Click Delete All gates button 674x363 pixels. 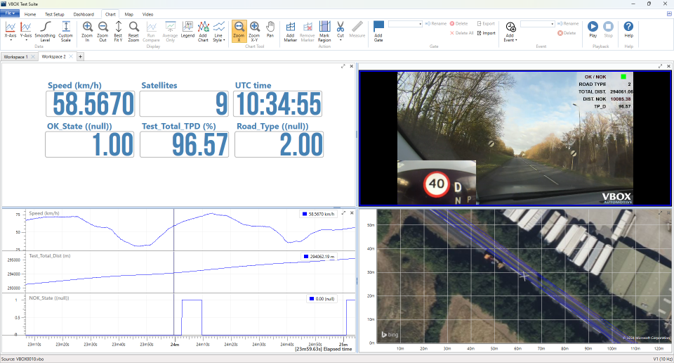[462, 33]
